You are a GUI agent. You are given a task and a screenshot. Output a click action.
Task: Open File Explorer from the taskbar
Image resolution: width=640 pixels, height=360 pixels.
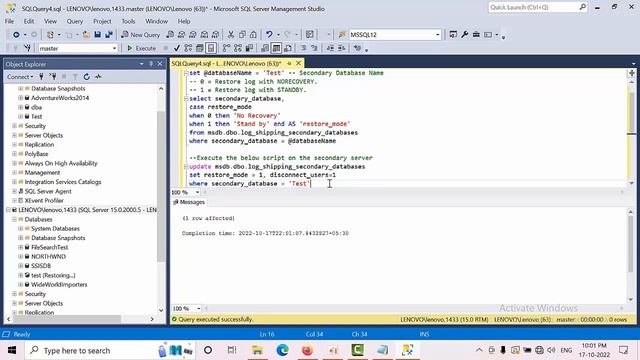[257, 350]
